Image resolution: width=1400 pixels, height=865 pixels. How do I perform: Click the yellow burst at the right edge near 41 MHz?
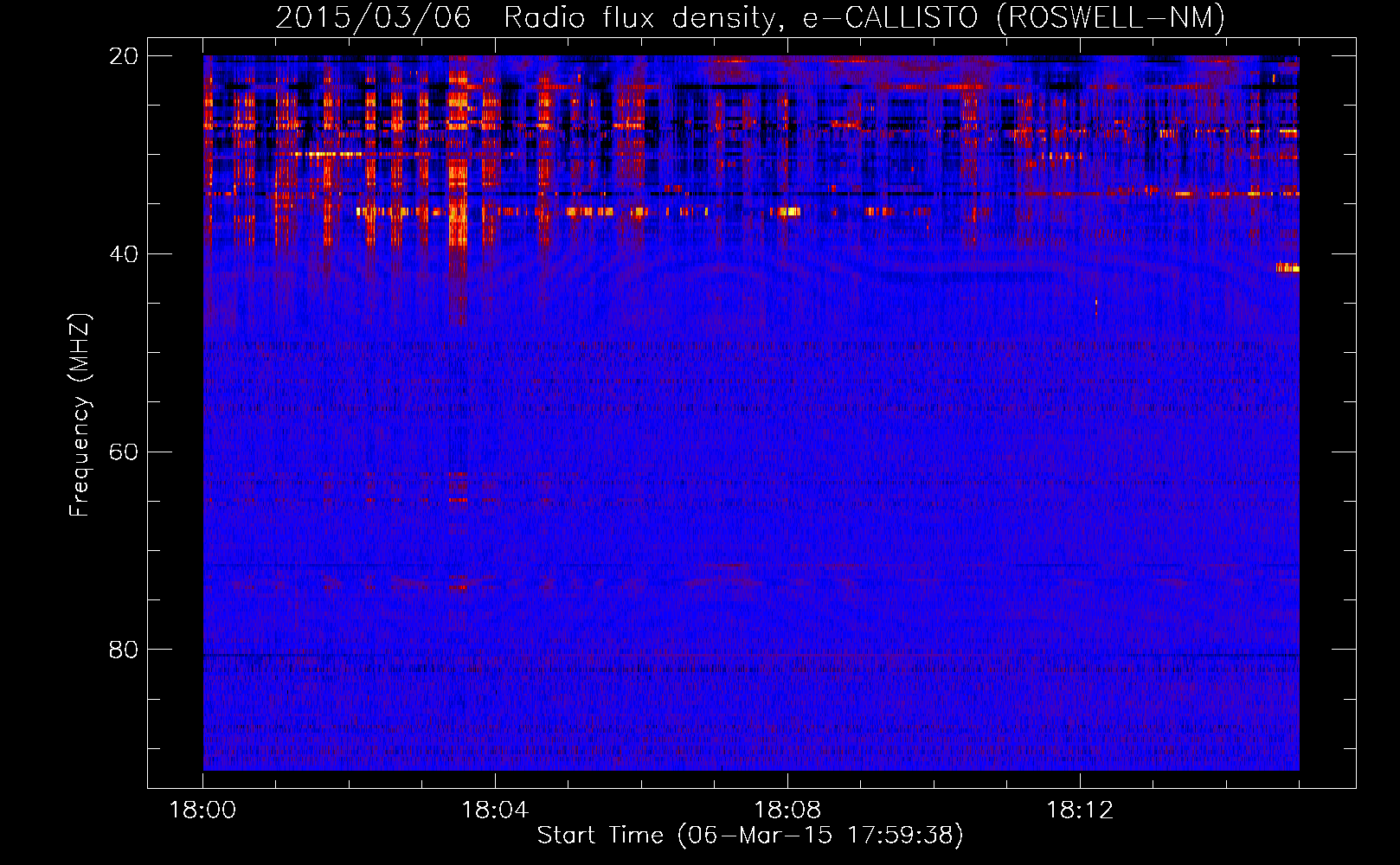coord(1288,268)
